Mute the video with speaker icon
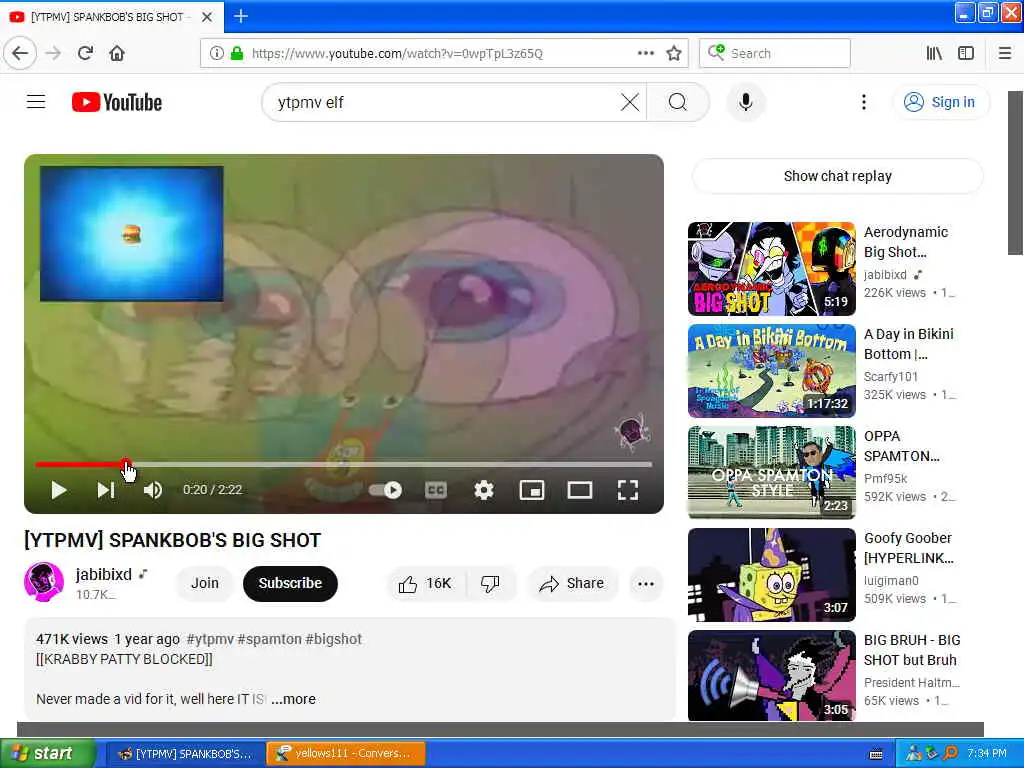This screenshot has height=768, width=1024. 153,490
